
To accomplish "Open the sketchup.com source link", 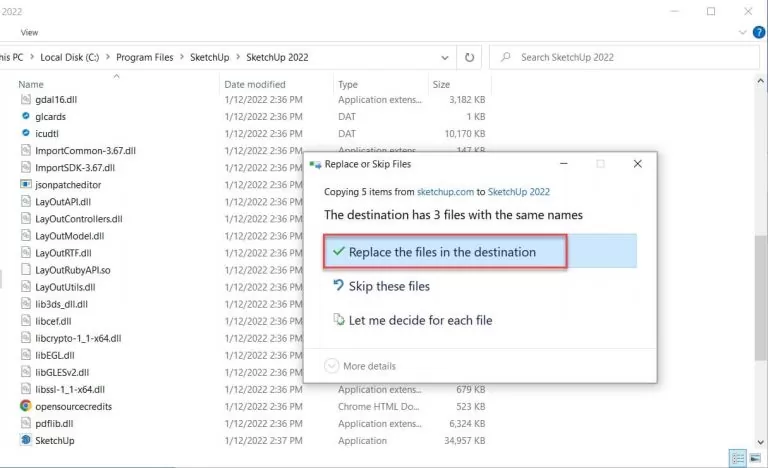I will coord(444,192).
